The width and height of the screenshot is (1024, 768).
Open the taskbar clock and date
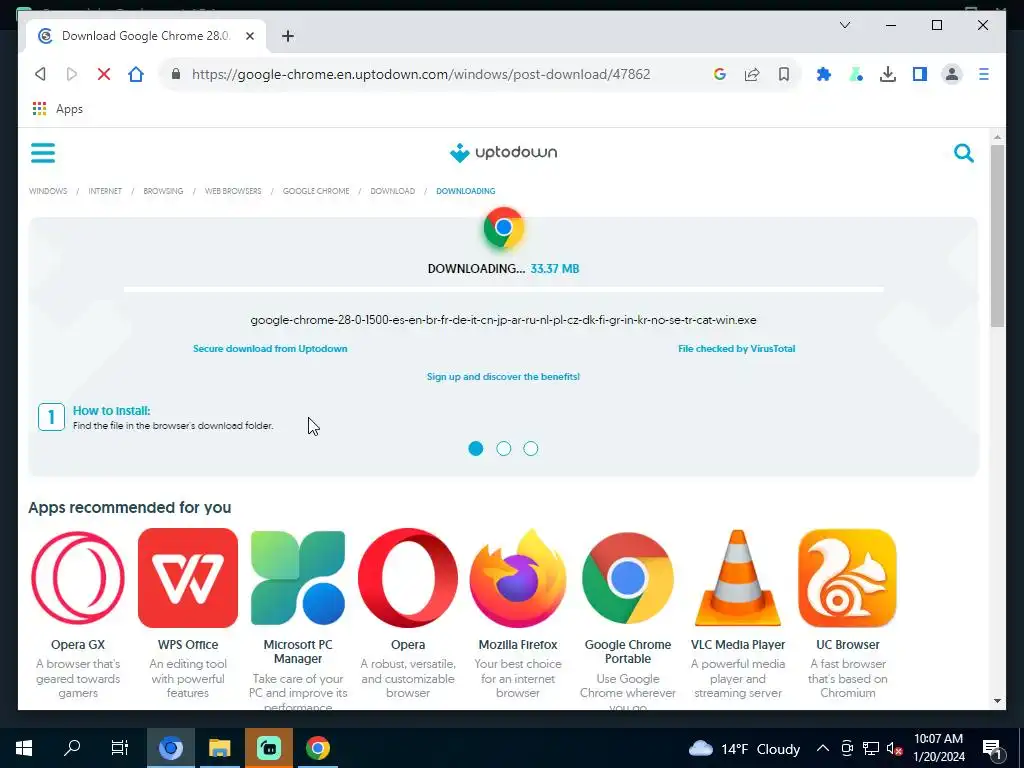[x=938, y=748]
